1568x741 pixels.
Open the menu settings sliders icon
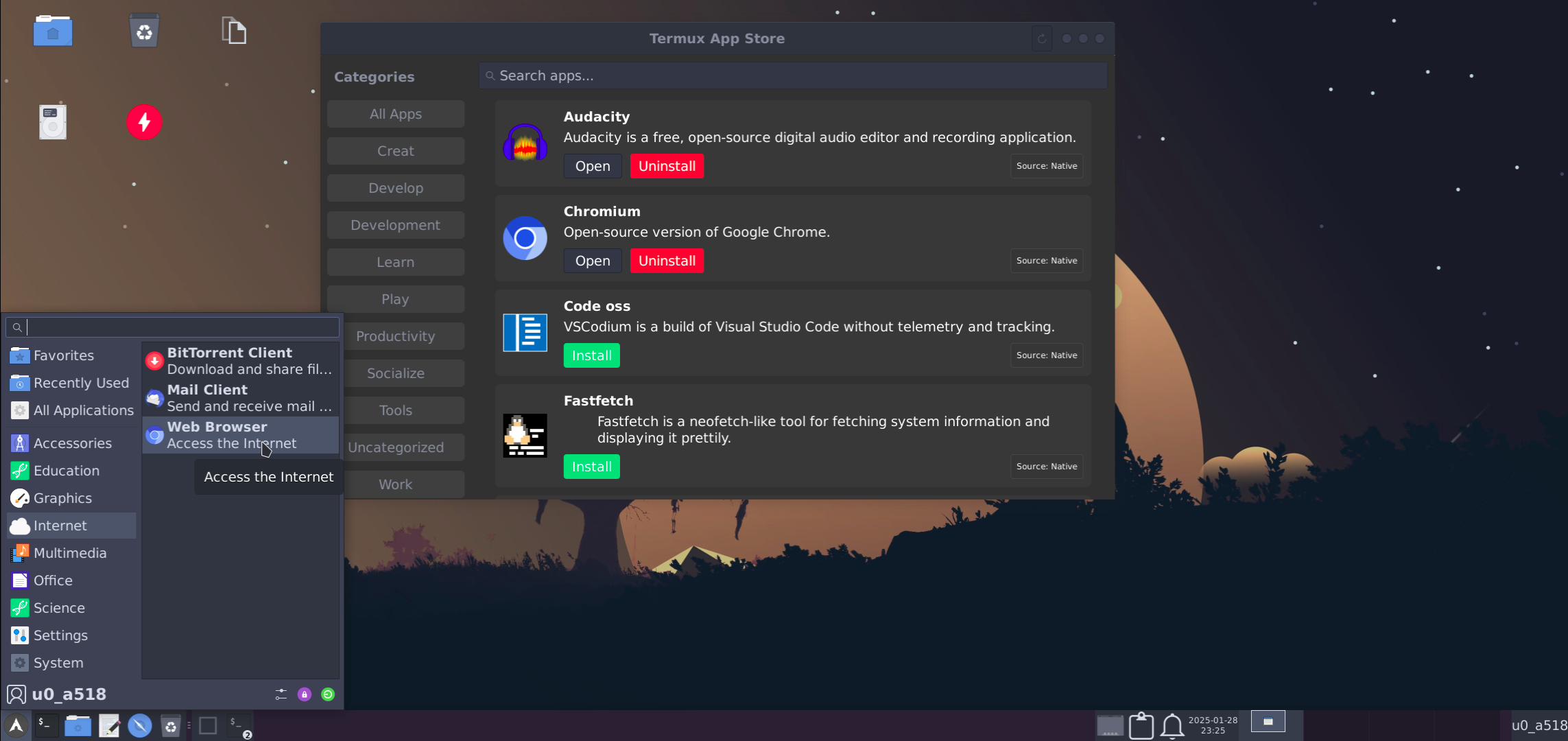click(281, 694)
